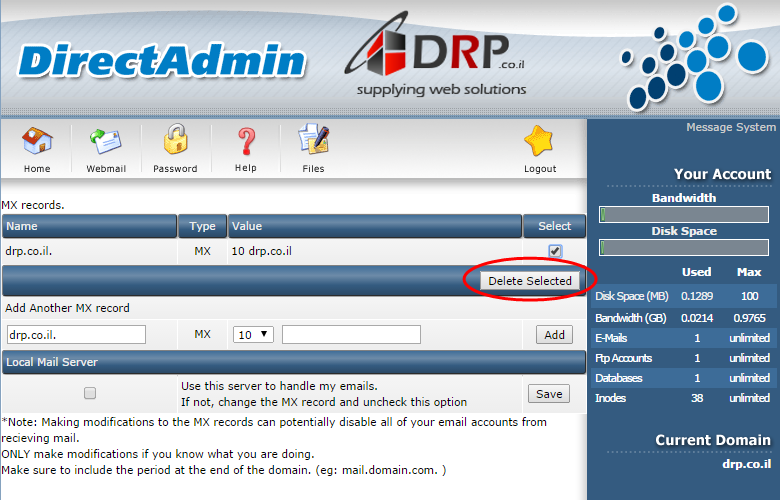Open Webmail via the envelope icon
Screen dimensions: 780x500
pos(106,142)
